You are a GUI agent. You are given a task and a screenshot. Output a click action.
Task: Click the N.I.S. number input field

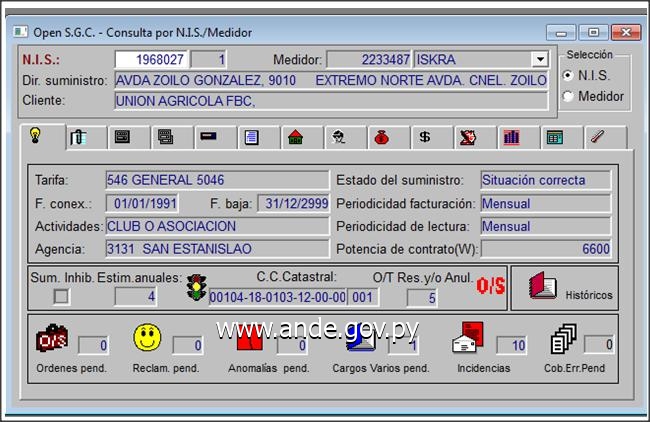[x=150, y=60]
